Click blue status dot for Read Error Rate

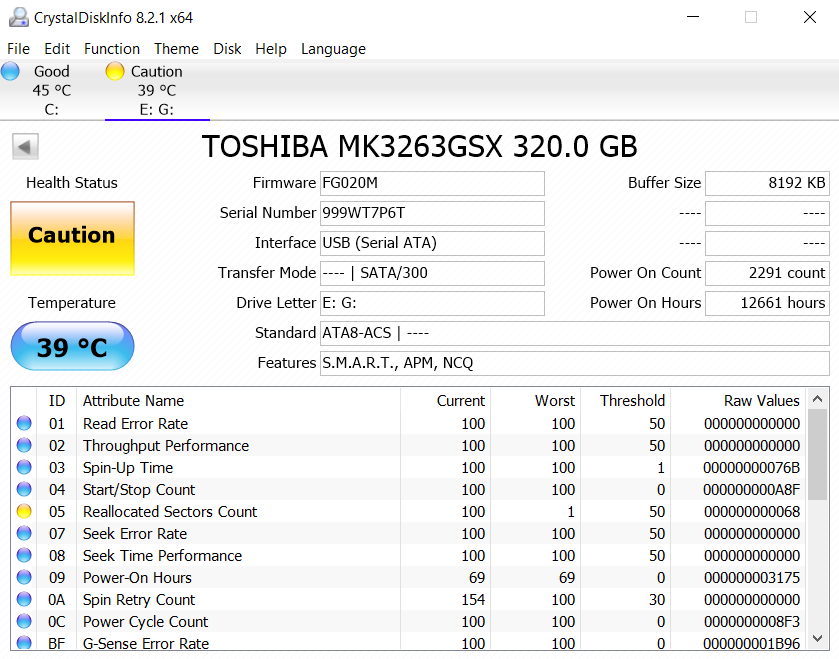click(24, 423)
